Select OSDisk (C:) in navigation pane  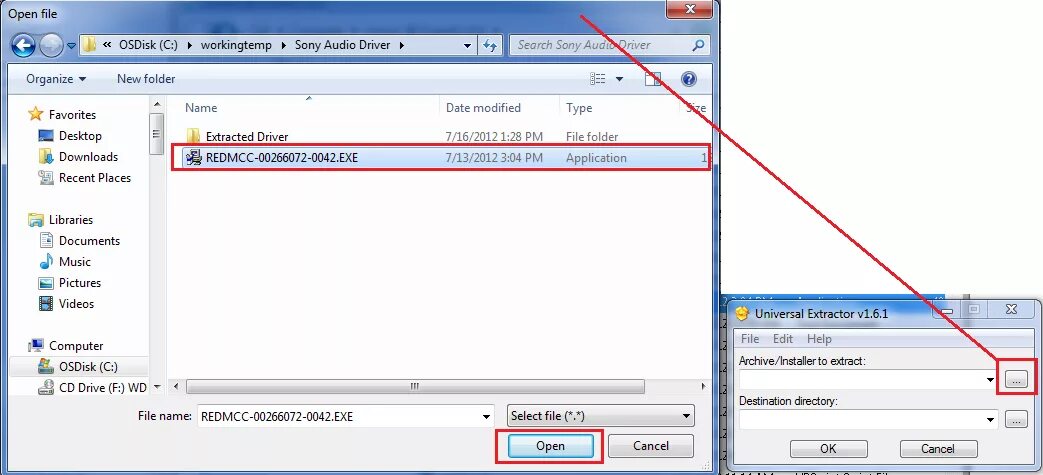coord(88,367)
